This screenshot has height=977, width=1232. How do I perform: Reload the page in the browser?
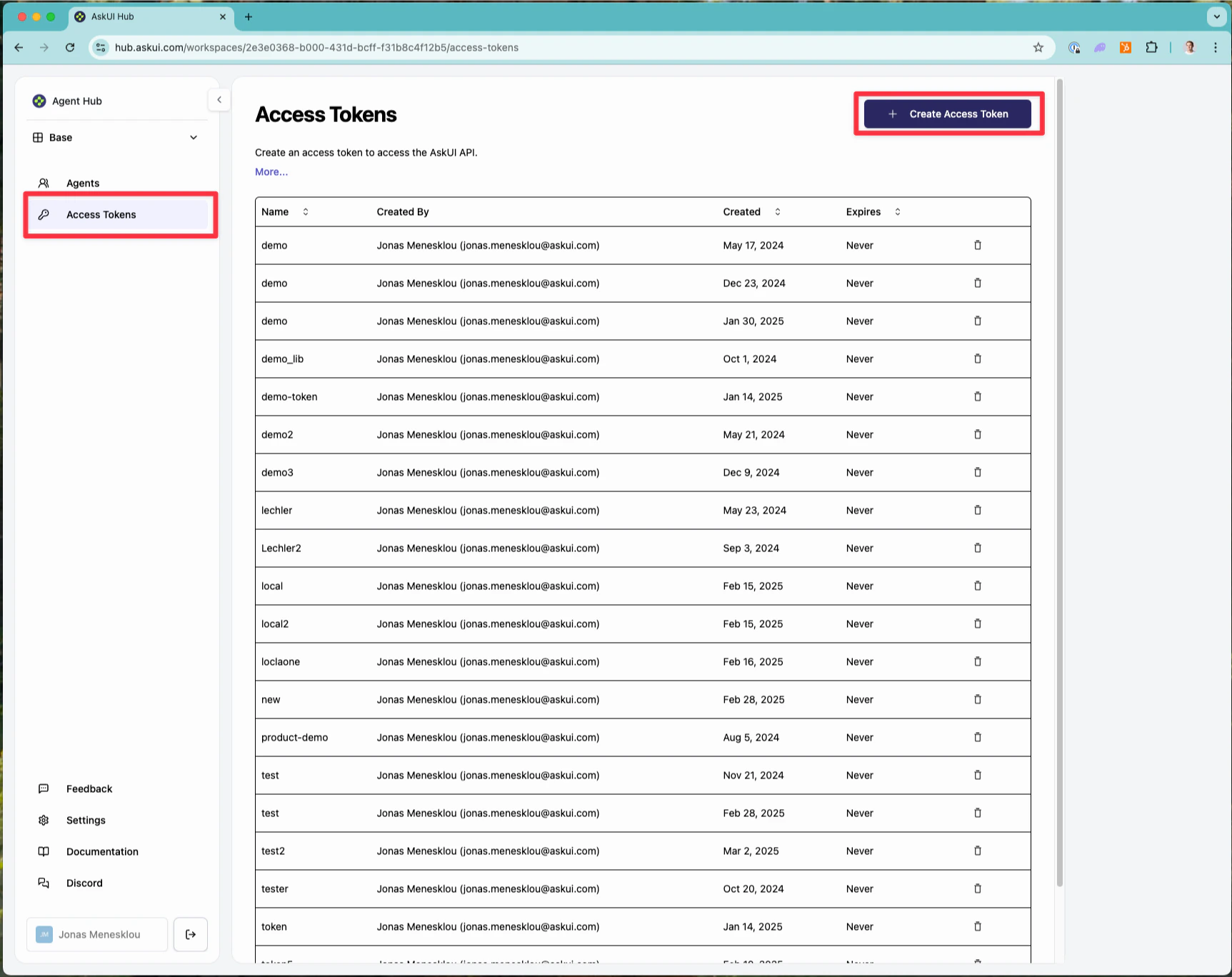[x=70, y=48]
